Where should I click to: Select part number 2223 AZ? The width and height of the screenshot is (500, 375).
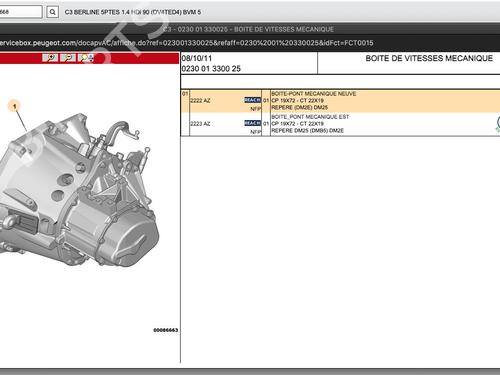click(x=200, y=124)
